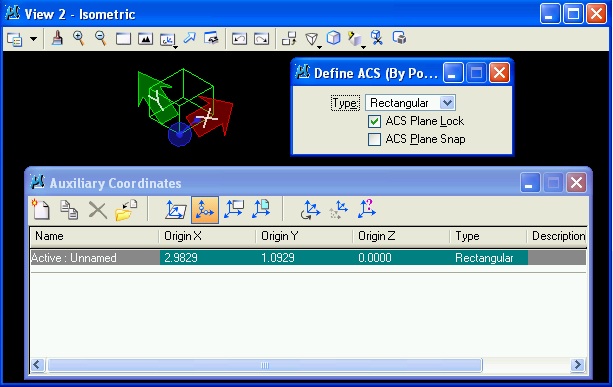
Task: Click the Fit View icon
Action: [x=145, y=39]
